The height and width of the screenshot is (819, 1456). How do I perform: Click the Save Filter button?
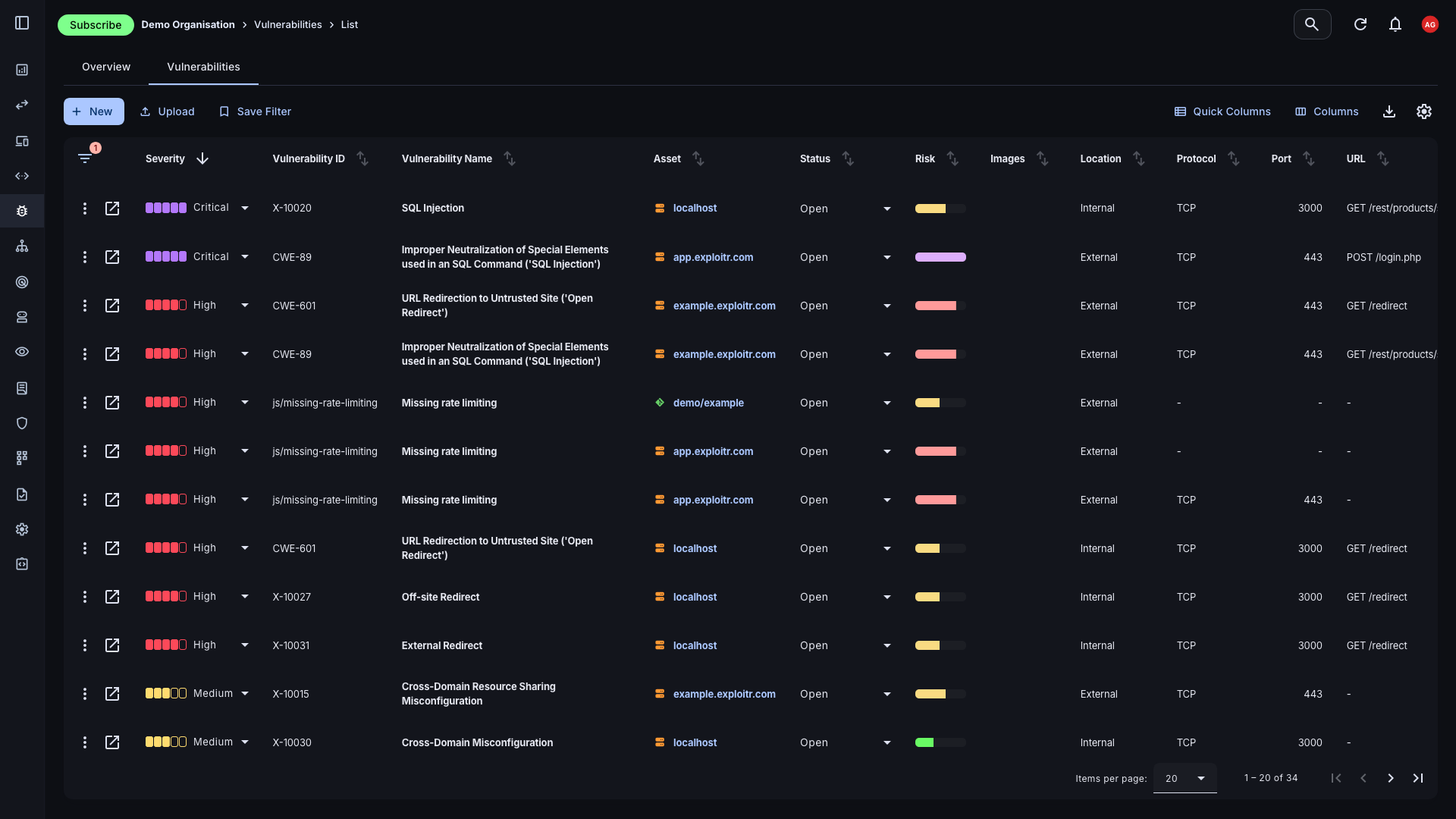pyautogui.click(x=255, y=111)
